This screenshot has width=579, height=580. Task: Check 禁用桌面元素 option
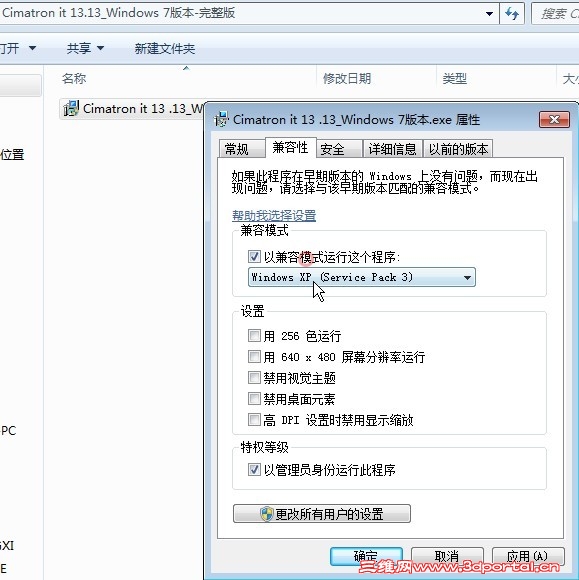[254, 399]
